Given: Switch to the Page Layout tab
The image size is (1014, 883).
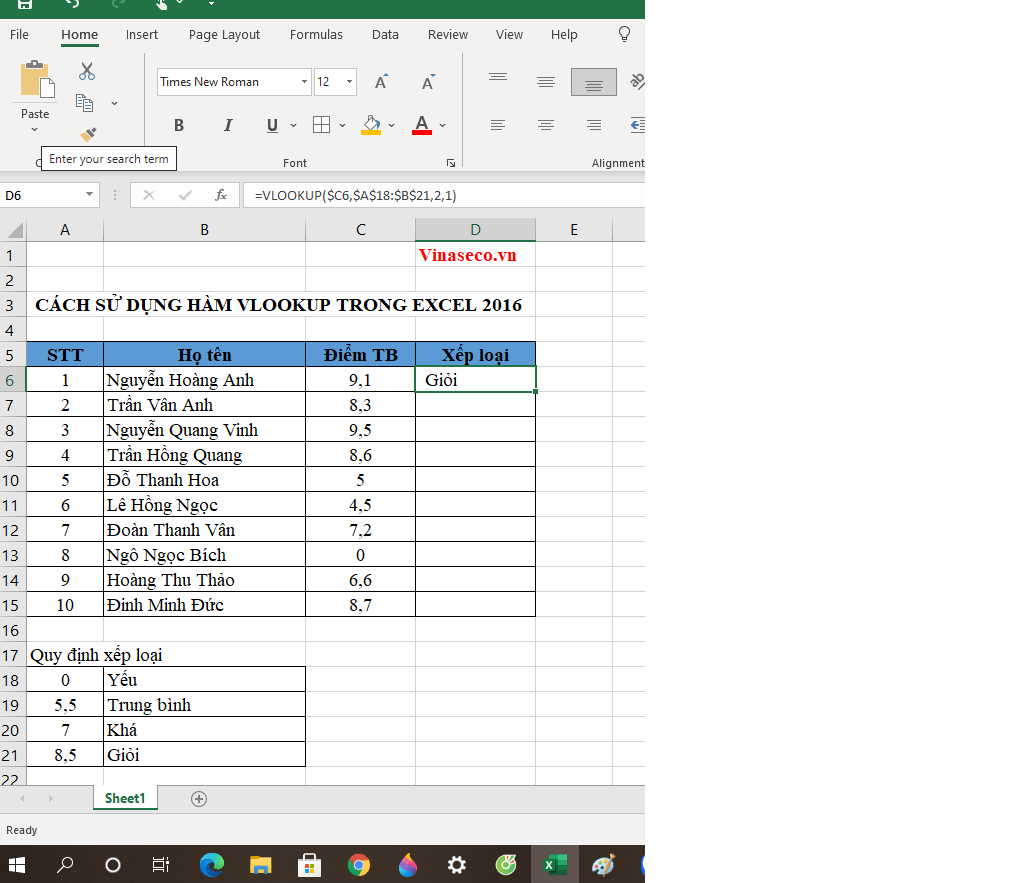Looking at the screenshot, I should pos(224,34).
